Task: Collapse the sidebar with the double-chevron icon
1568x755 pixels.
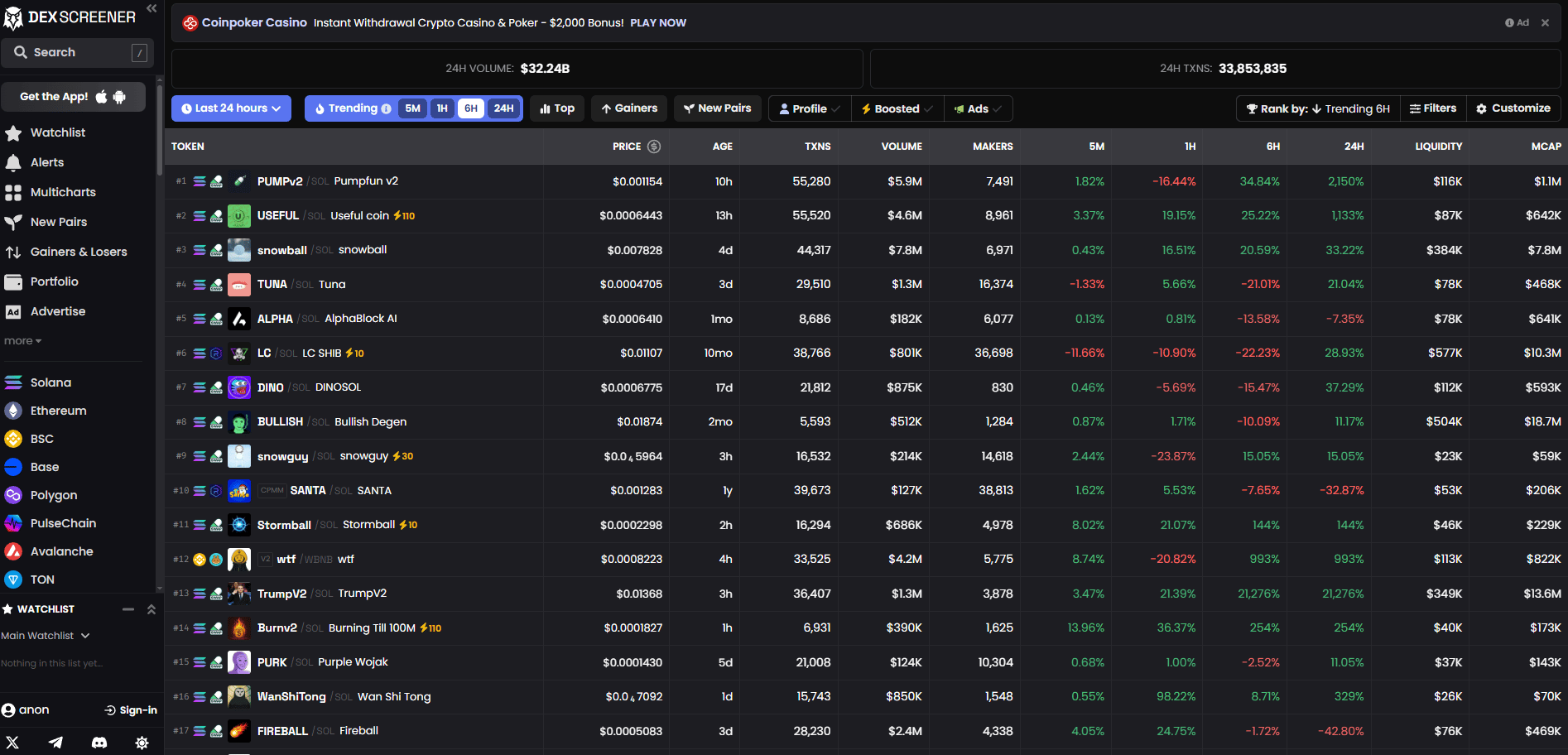Action: tap(152, 8)
